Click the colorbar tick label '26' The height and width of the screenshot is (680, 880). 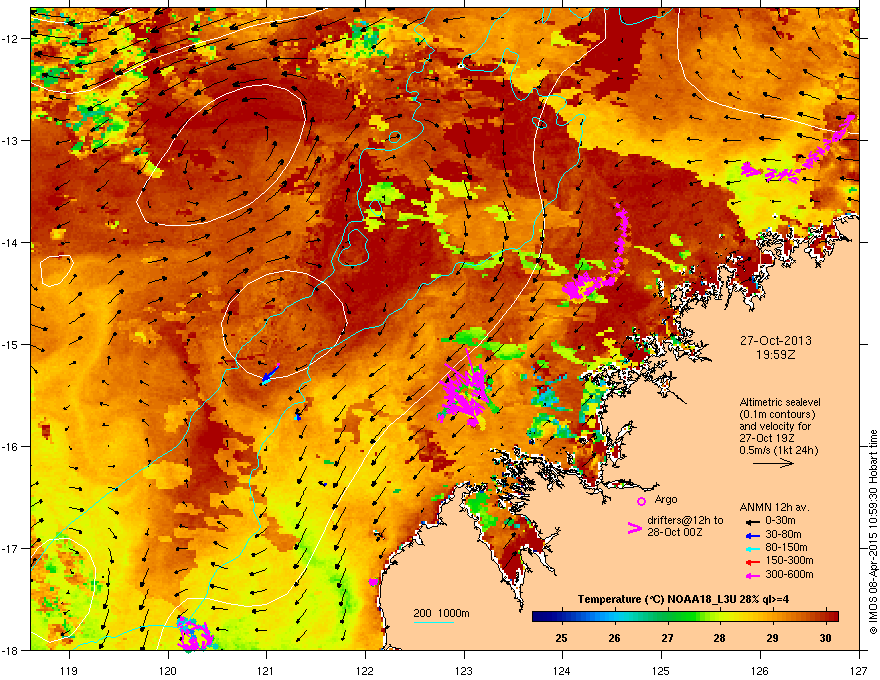click(x=615, y=638)
